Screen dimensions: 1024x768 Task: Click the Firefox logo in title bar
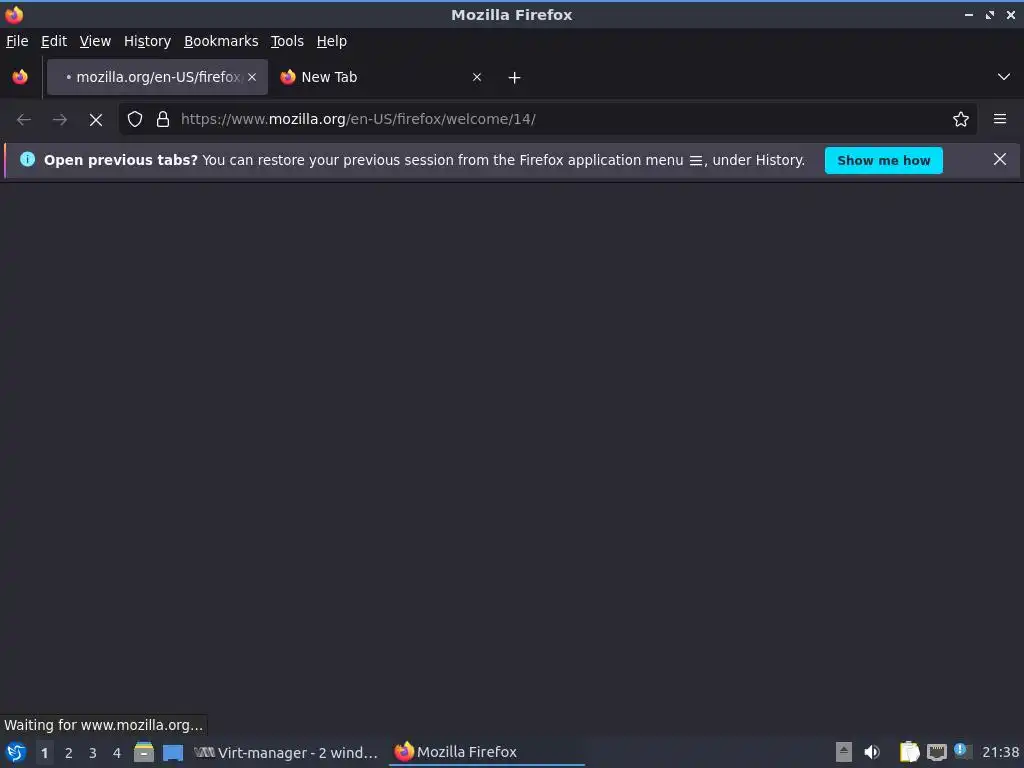(14, 14)
